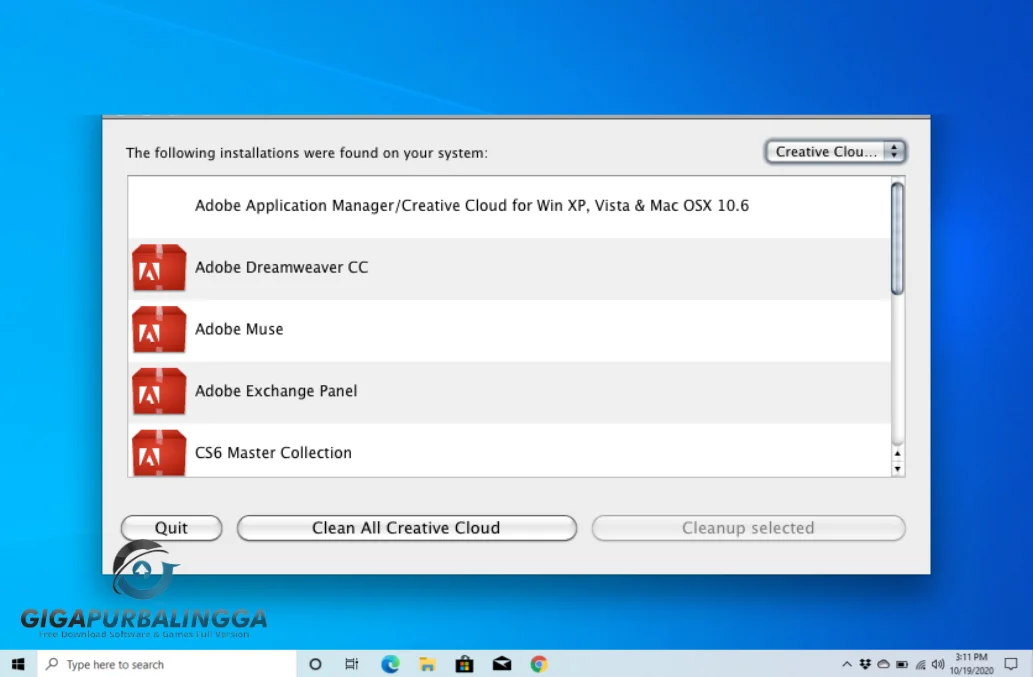Click the taskbar search box

(167, 664)
